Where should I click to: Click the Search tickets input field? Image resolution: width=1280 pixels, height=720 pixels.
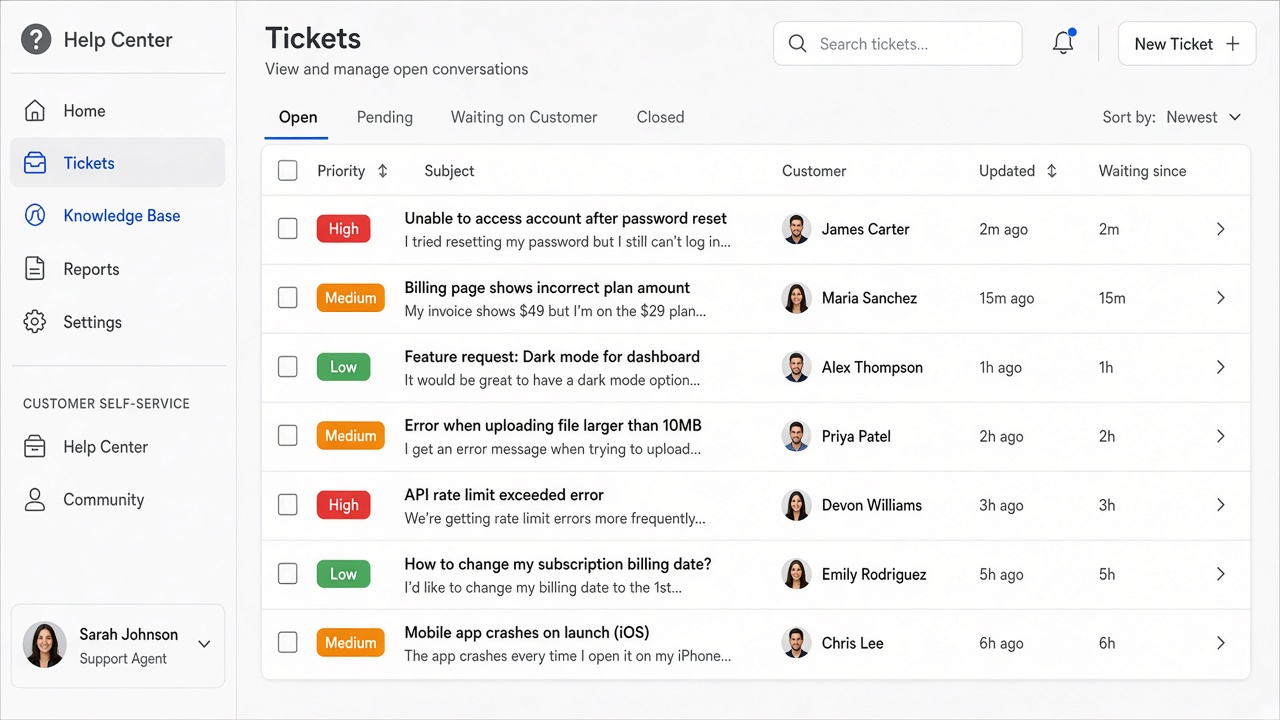(898, 44)
